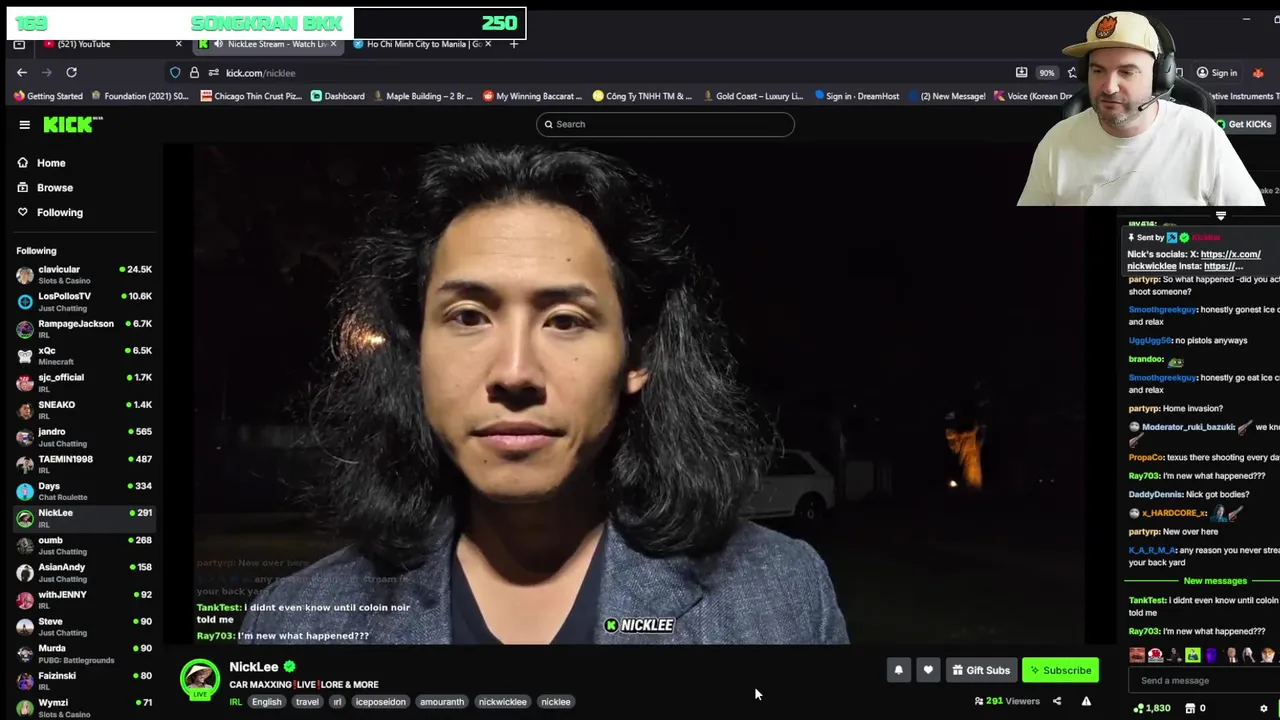Open SNEAKO channel in Following list
1280x720 pixels.
84,409
